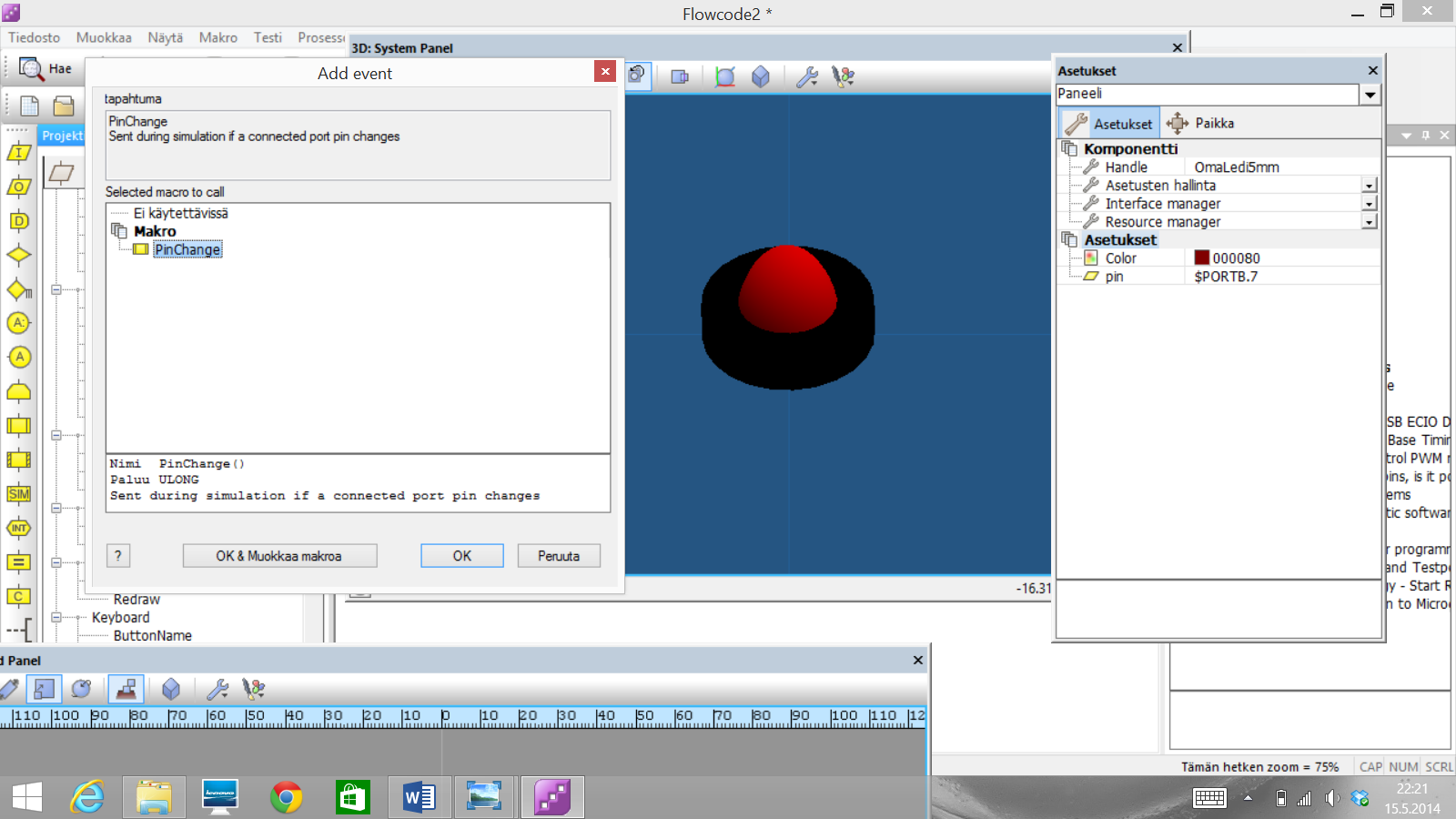Open the Asetusten hallinta dropdown arrow
The image size is (1456, 819).
(1369, 186)
